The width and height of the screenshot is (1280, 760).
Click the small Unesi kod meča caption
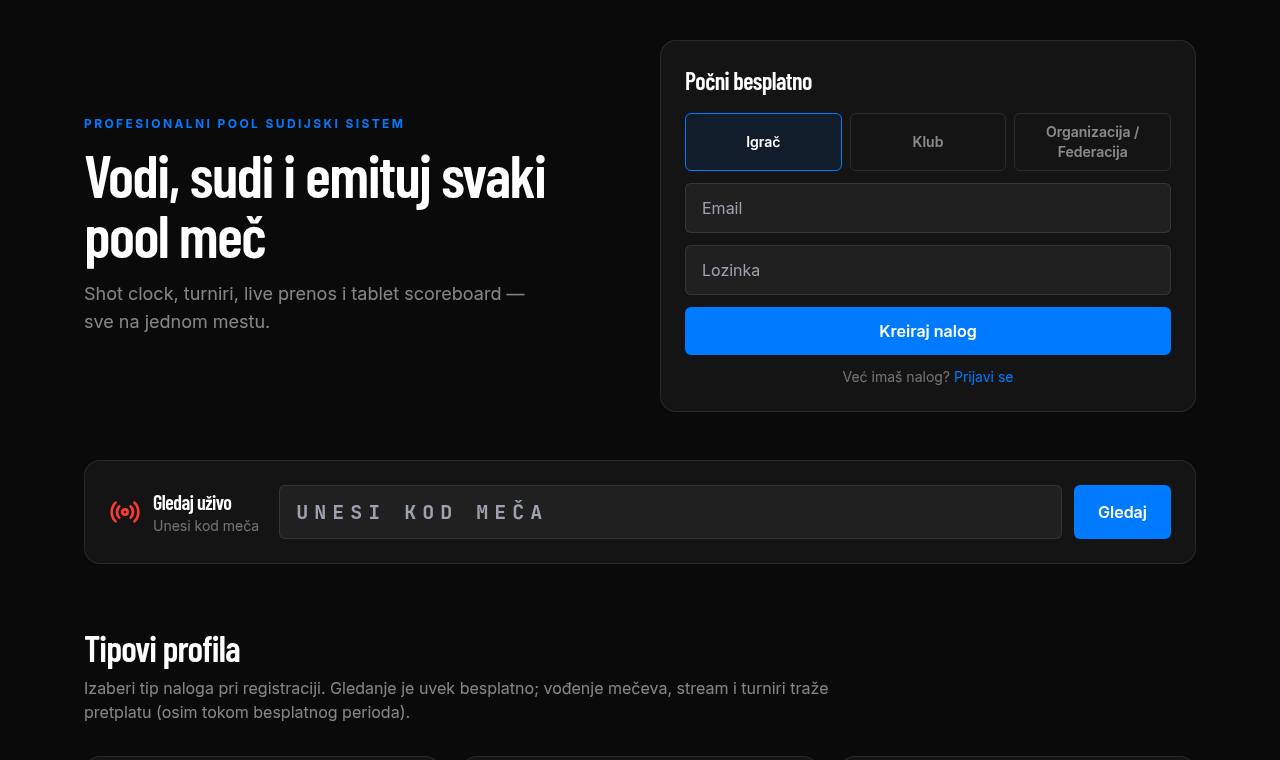(x=206, y=526)
